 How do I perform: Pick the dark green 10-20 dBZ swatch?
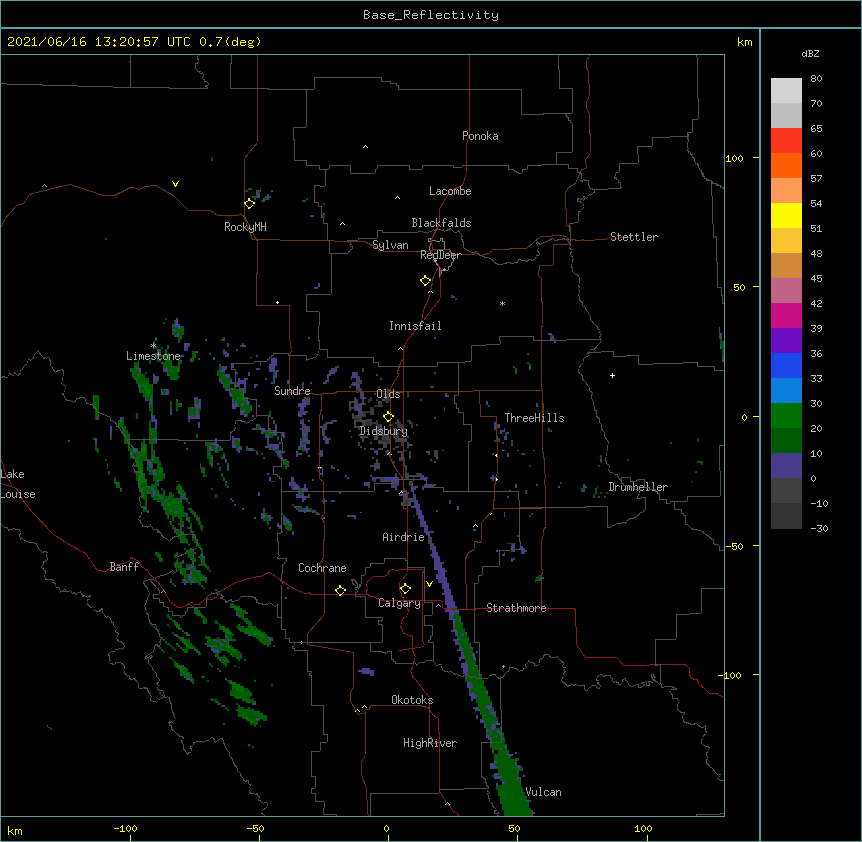786,441
